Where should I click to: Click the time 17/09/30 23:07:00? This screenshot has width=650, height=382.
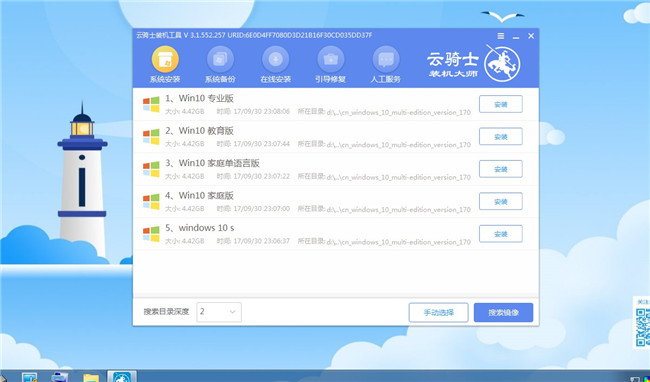262,208
